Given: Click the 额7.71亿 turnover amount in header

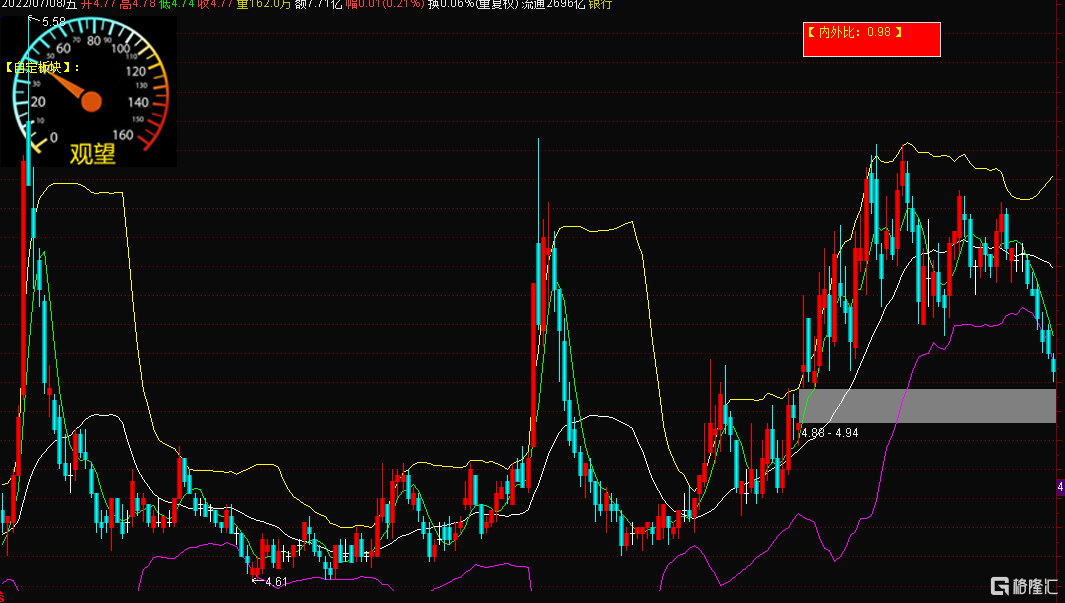Looking at the screenshot, I should (319, 5).
